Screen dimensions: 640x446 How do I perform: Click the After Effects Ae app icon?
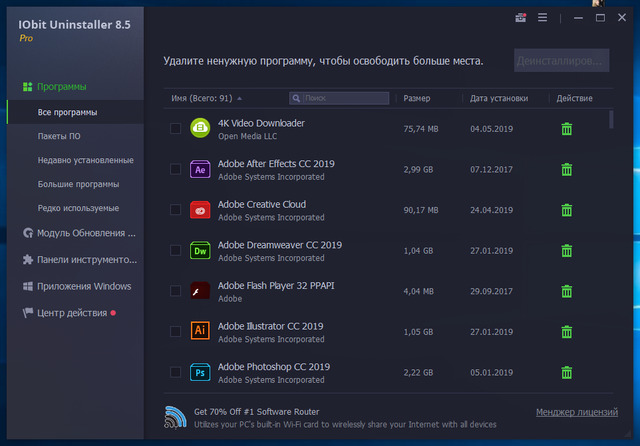click(x=200, y=169)
